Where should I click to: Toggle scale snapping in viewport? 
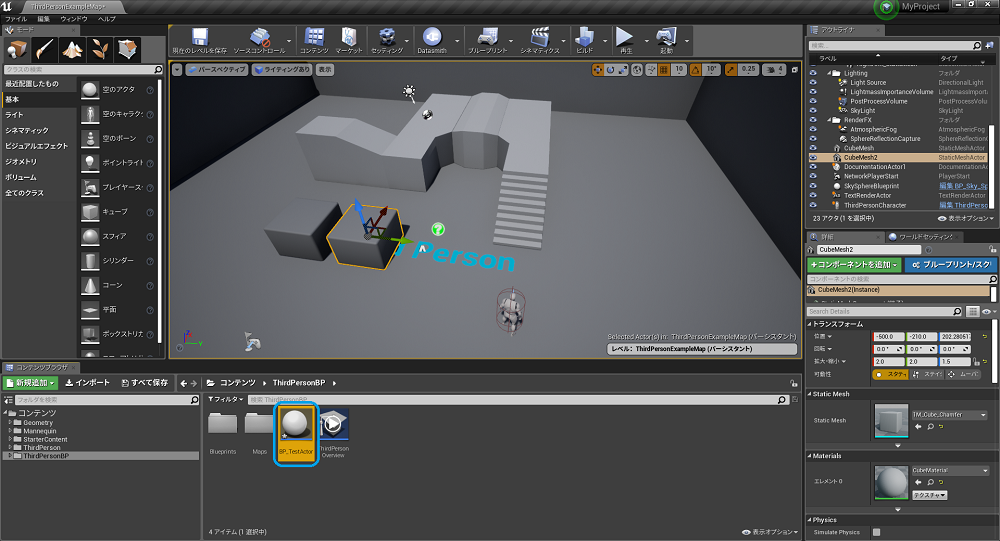coord(730,70)
